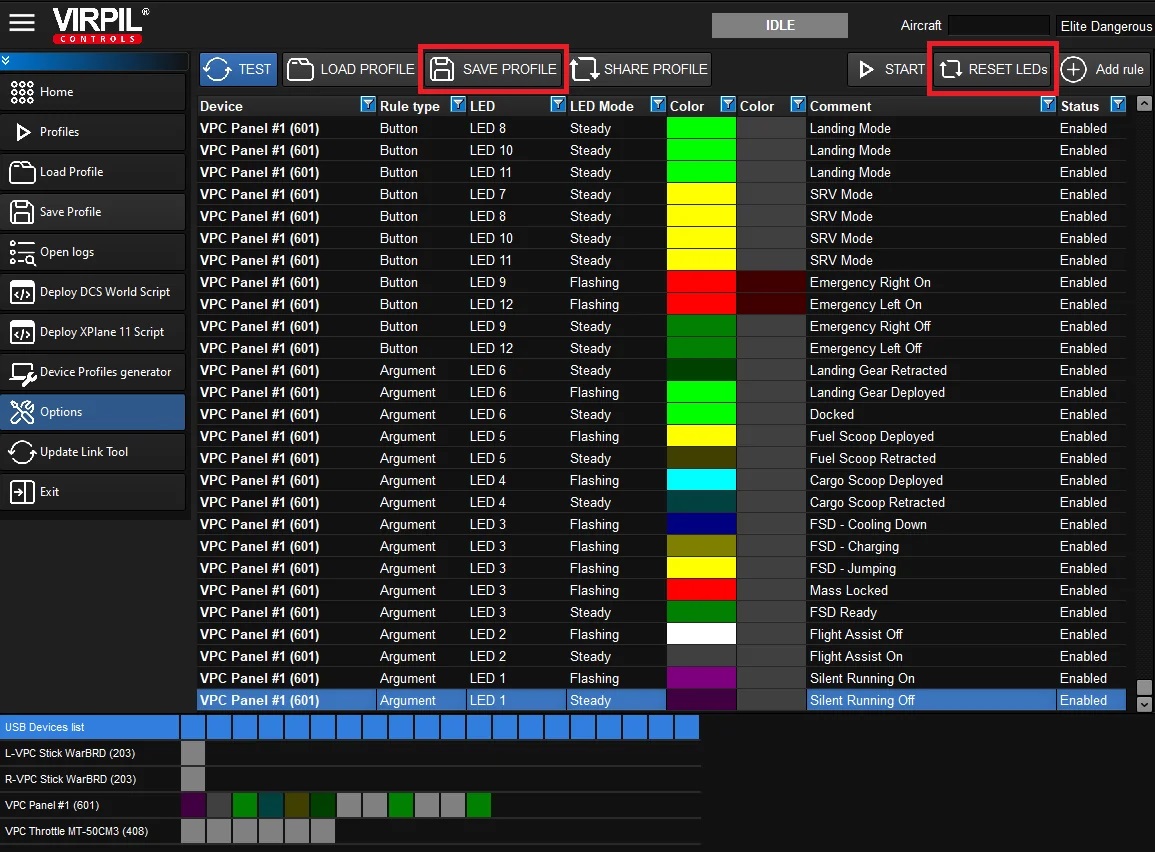The height and width of the screenshot is (852, 1155).
Task: Click the START button text
Action: 904,69
